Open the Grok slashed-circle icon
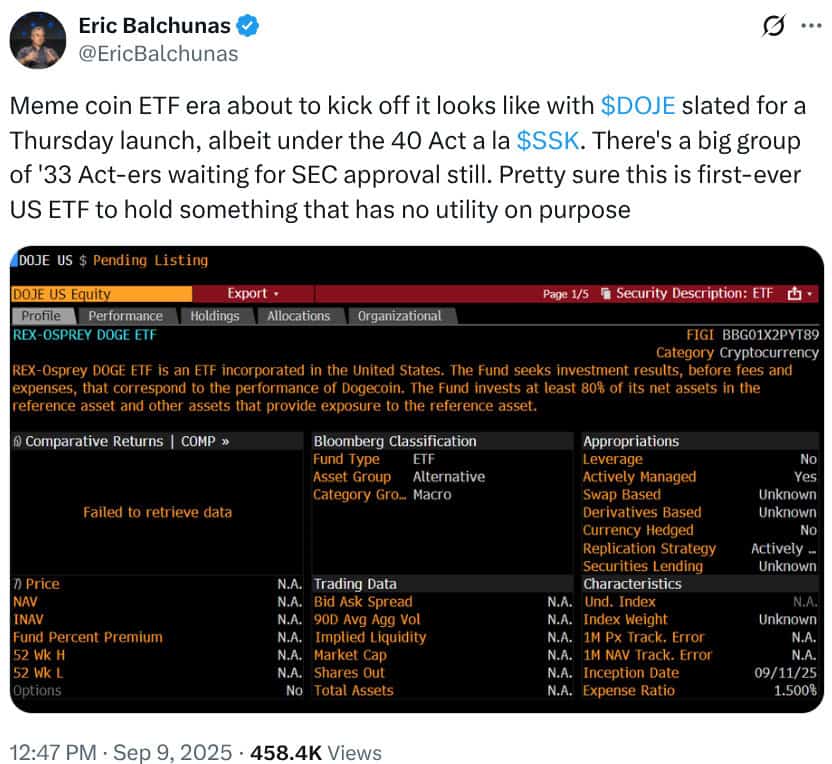 tap(773, 25)
